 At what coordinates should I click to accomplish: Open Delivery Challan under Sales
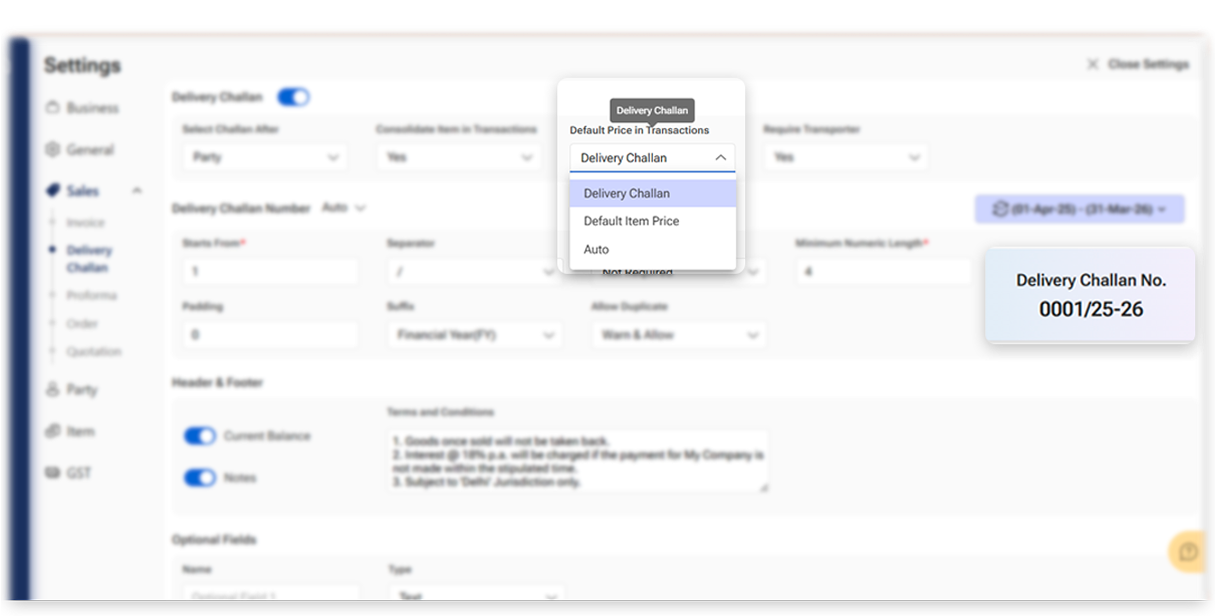[89, 259]
